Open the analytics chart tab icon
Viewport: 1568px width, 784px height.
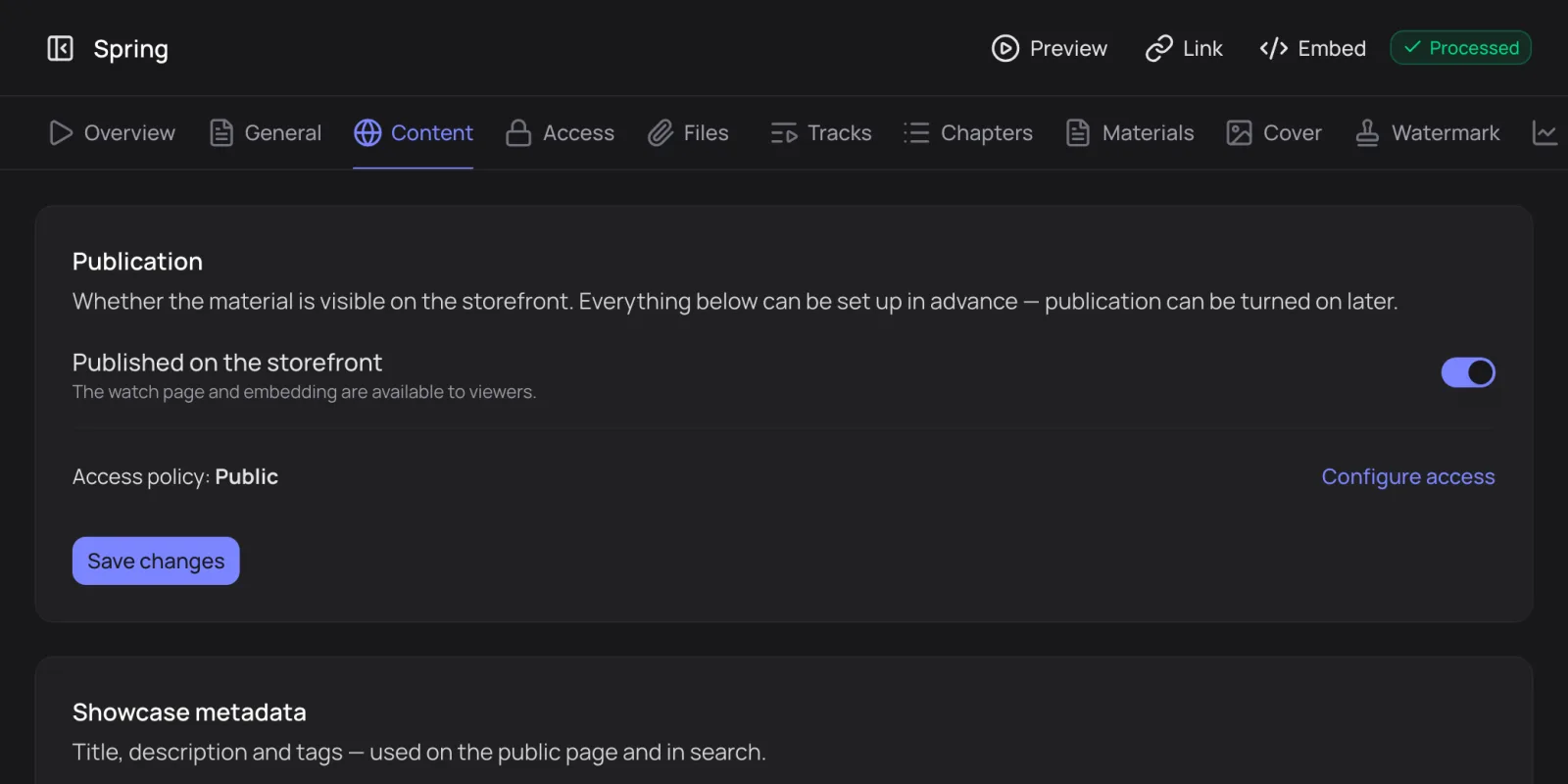click(1544, 132)
